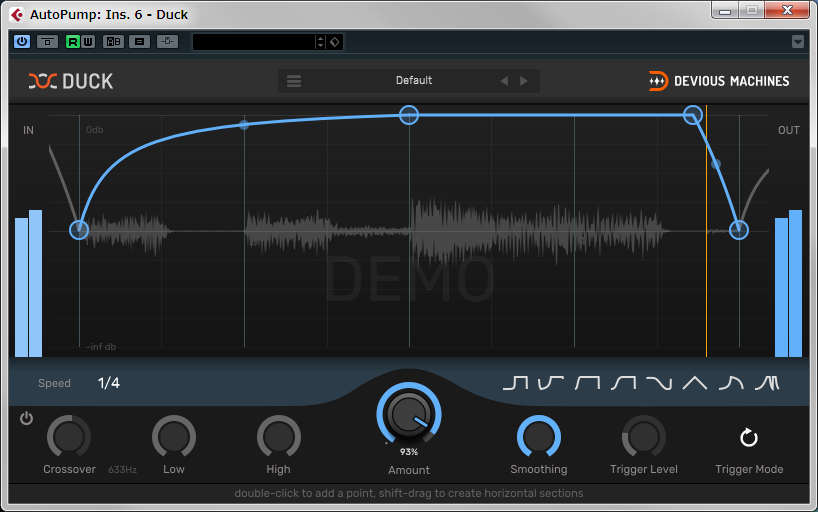
Task: Close the AutoPump plugin window
Action: (x=787, y=10)
